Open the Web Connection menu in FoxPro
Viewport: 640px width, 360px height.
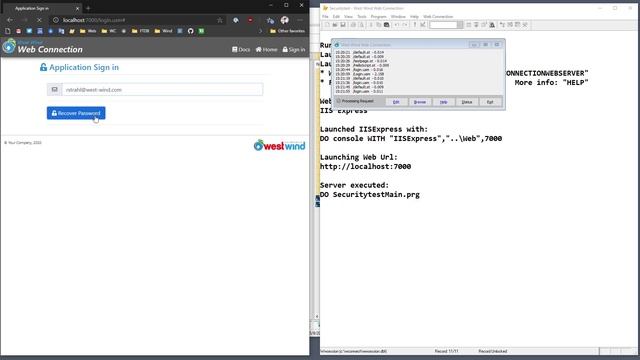point(438,17)
